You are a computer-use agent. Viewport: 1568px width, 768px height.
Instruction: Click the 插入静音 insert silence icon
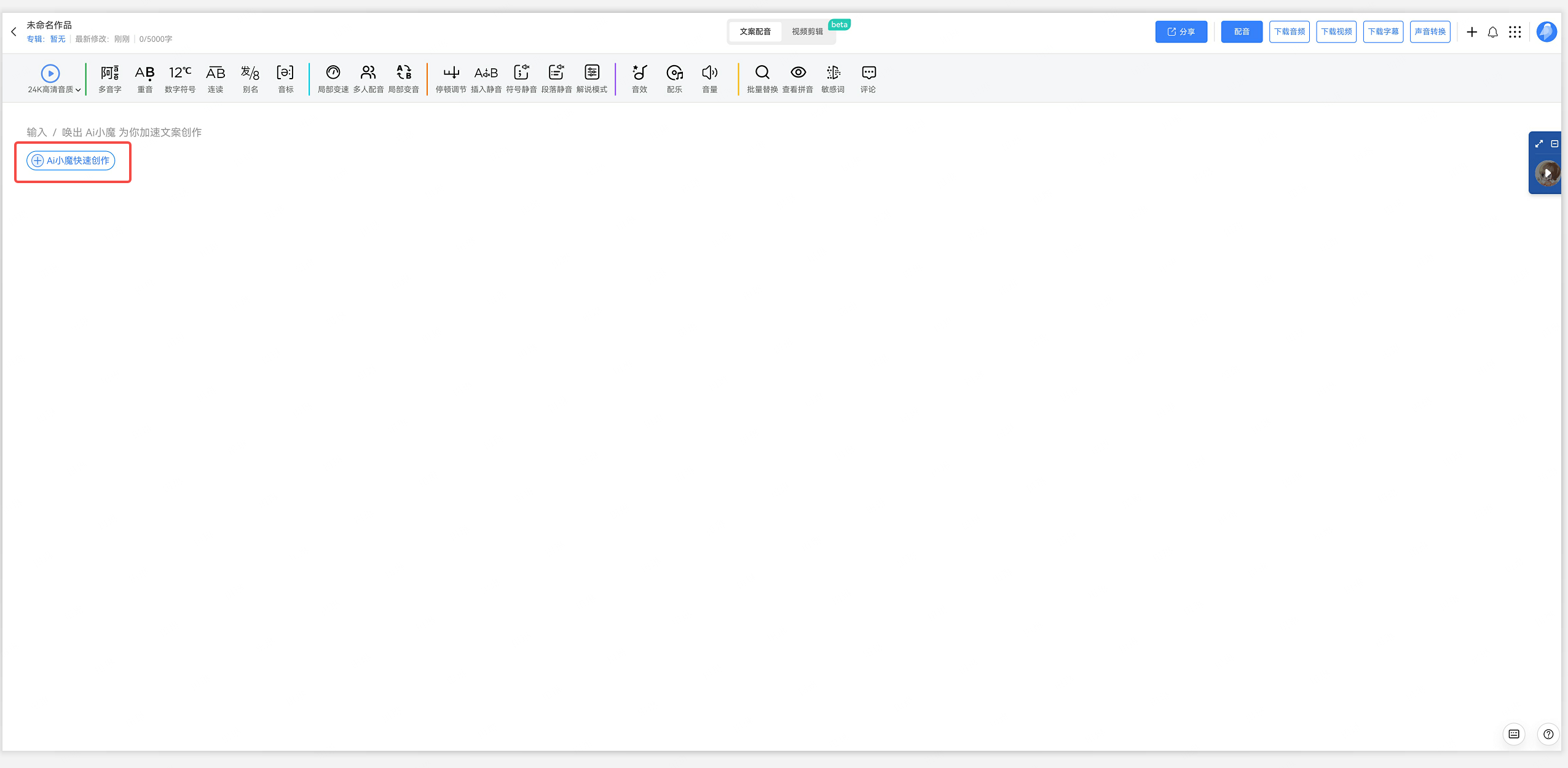[486, 72]
